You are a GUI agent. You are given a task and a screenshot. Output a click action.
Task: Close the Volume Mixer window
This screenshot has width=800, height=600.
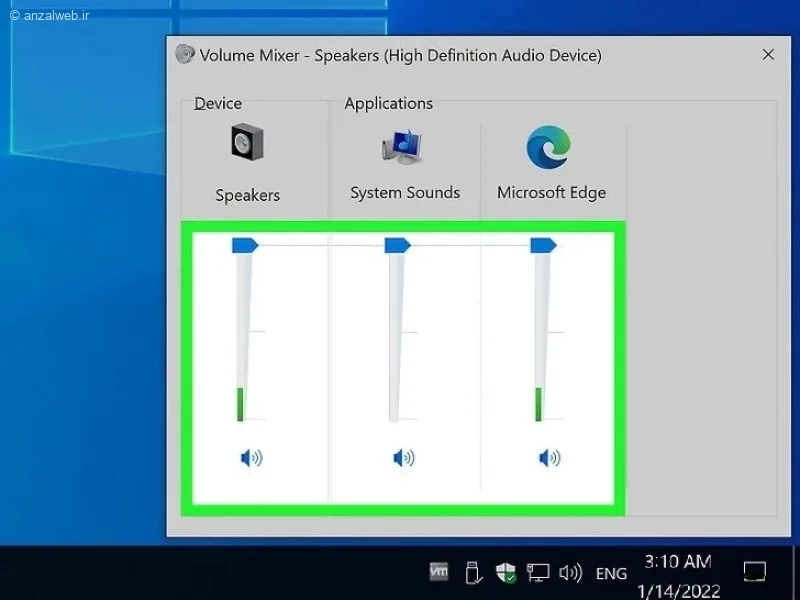(768, 55)
